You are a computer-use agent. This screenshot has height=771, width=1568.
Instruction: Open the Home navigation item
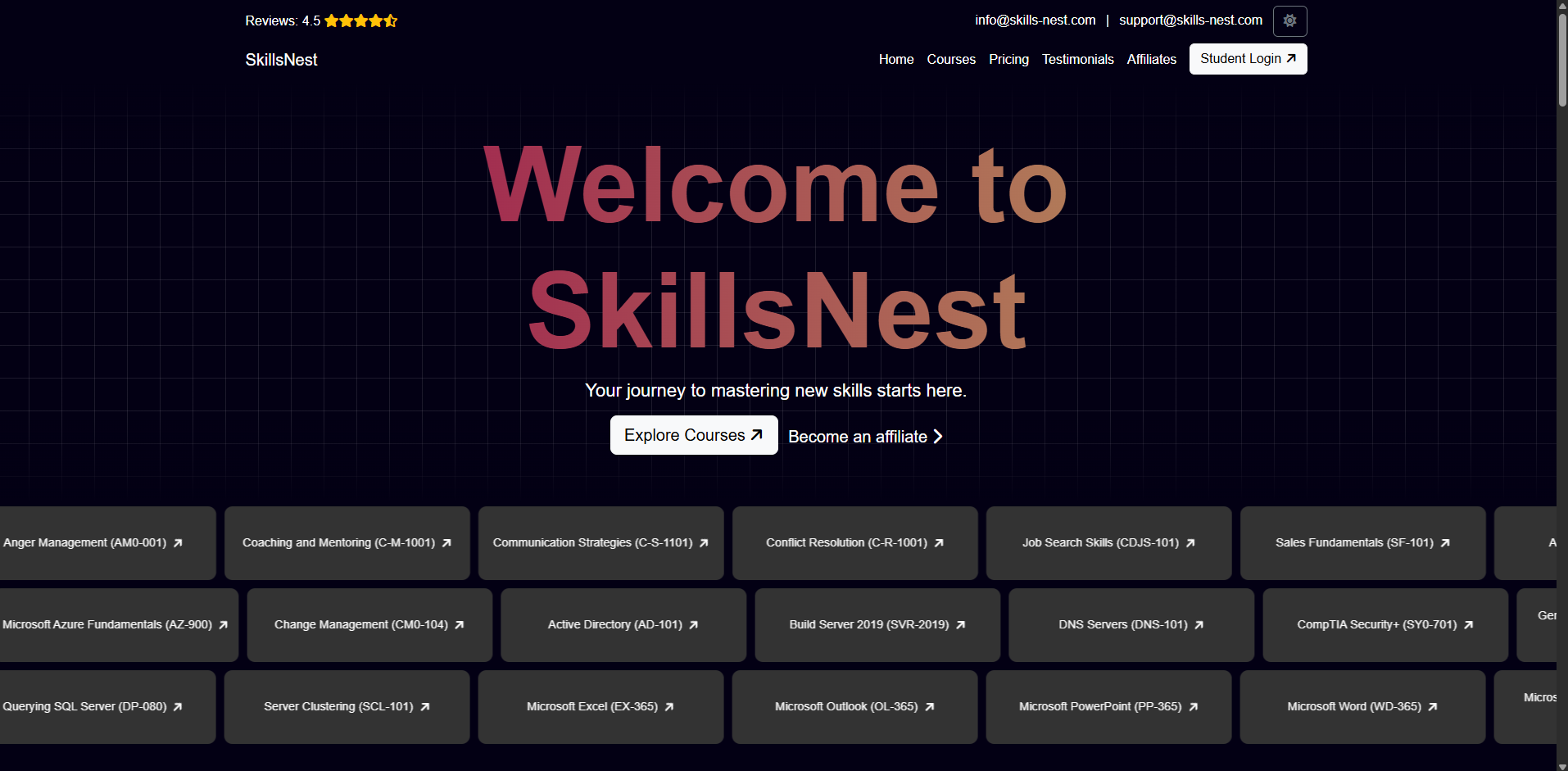896,59
